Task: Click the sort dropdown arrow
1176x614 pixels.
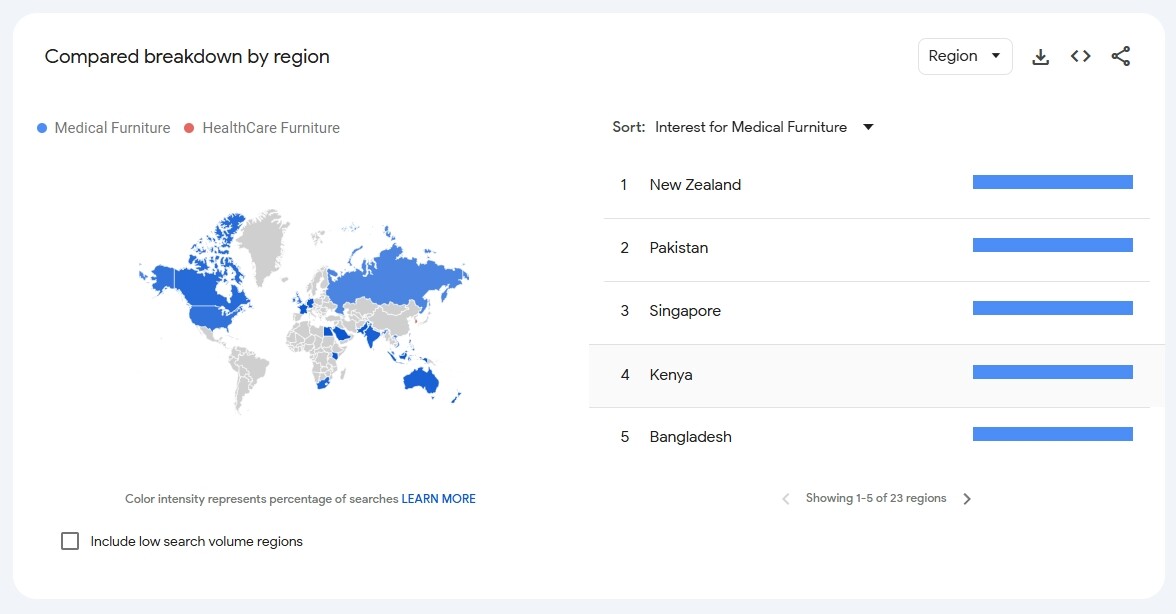Action: pyautogui.click(x=868, y=127)
